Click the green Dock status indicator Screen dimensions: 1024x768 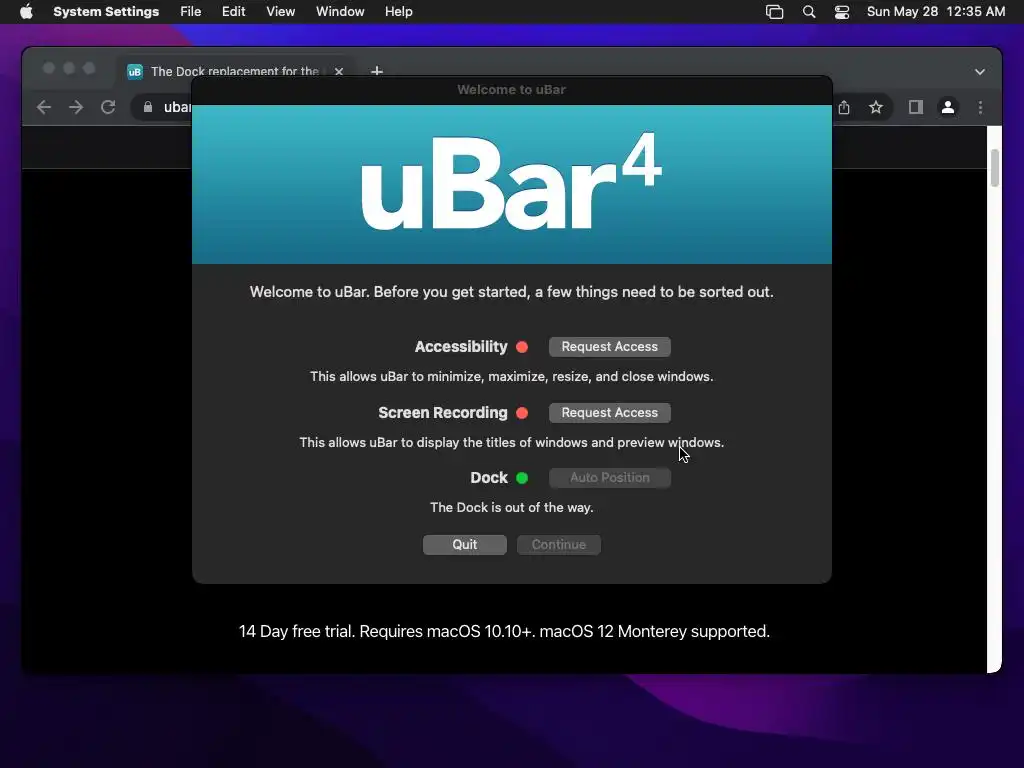pos(522,478)
